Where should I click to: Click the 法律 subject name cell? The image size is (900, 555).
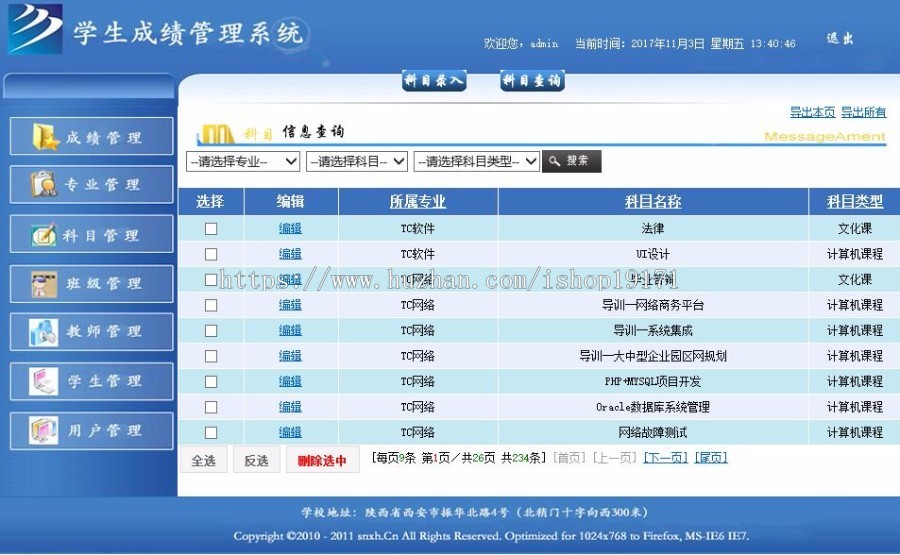(x=653, y=228)
